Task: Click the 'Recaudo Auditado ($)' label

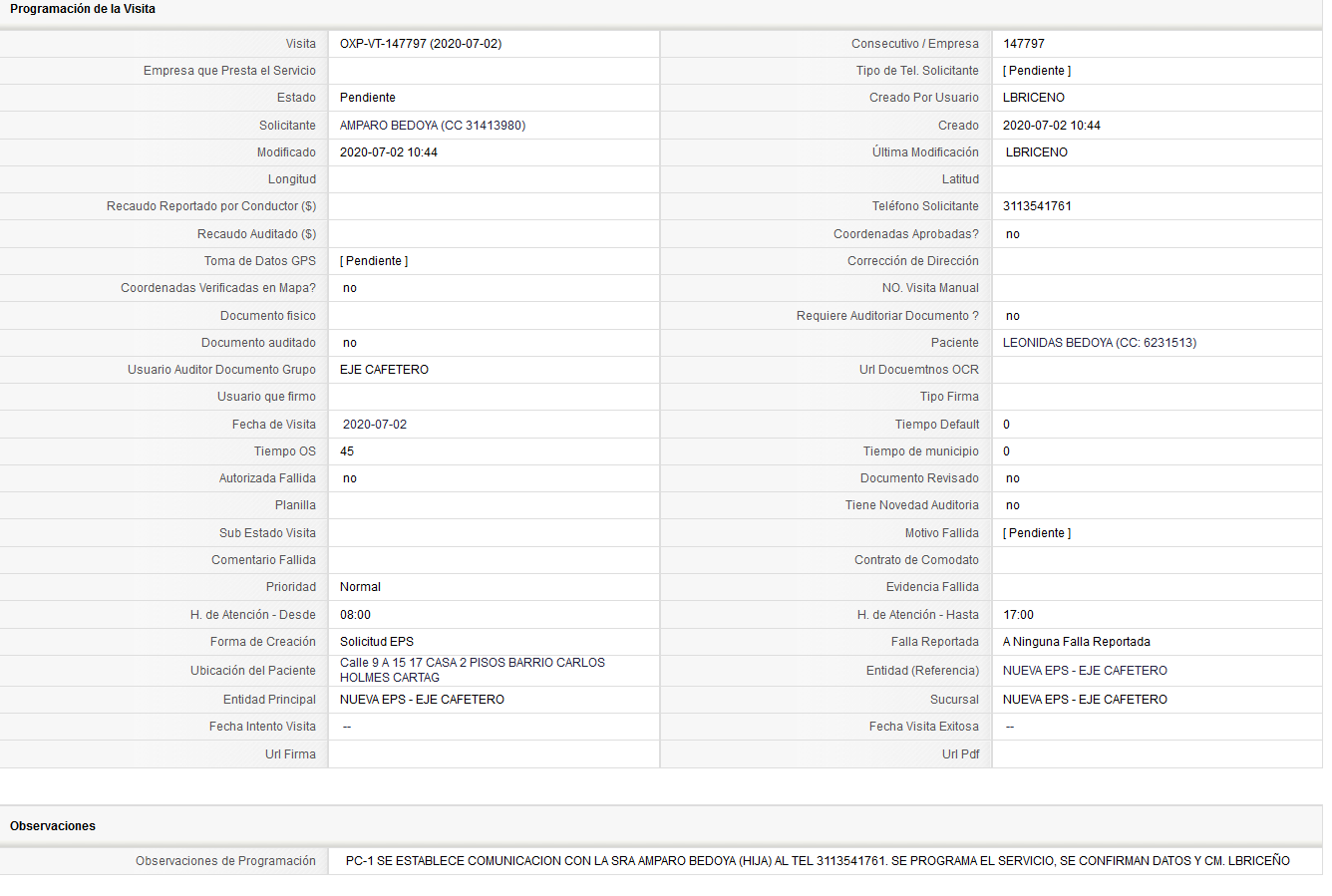Action: (256, 234)
